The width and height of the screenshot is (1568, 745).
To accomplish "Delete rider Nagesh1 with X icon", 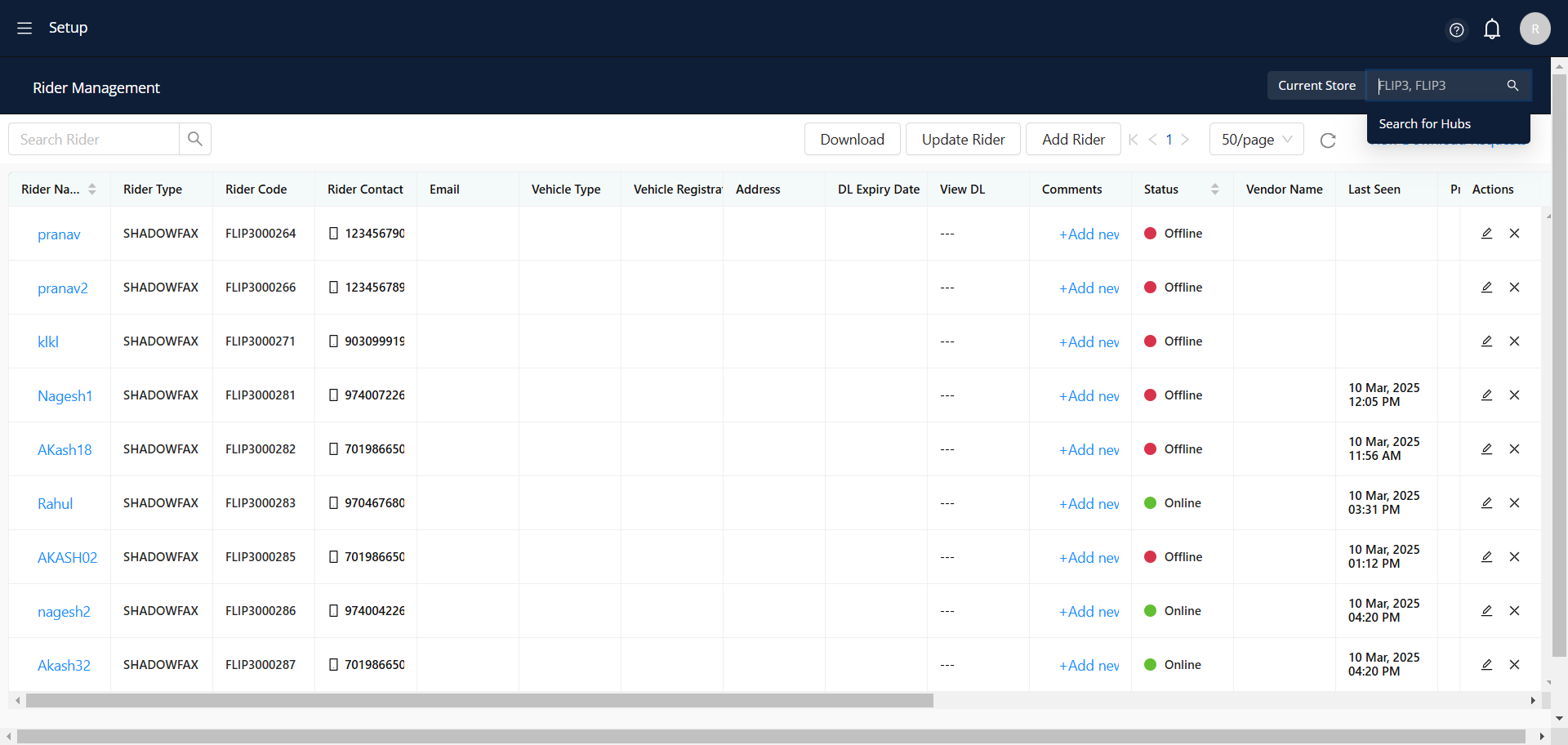I will (1514, 395).
